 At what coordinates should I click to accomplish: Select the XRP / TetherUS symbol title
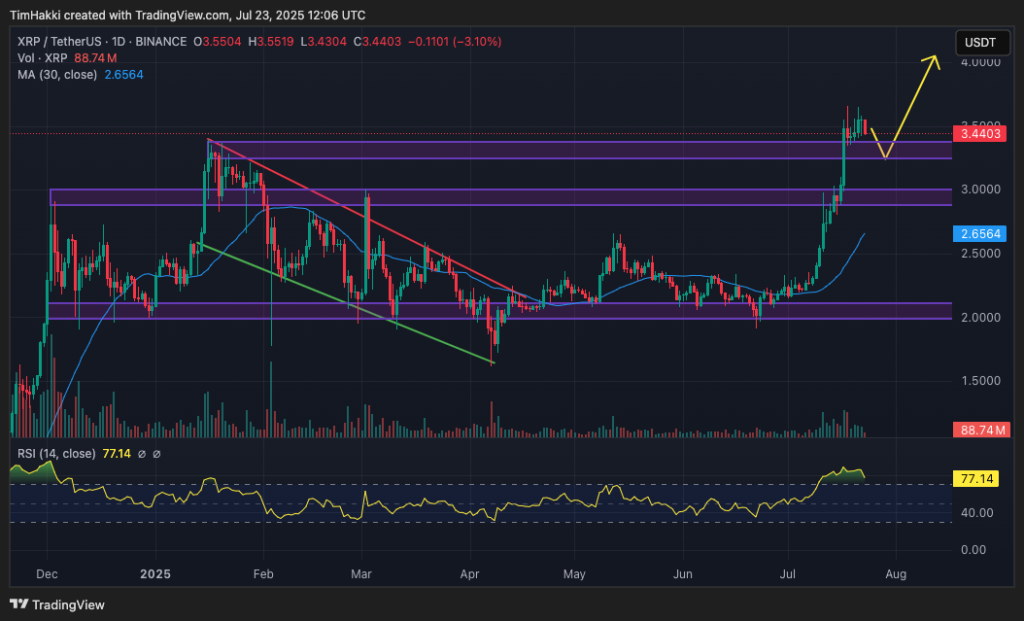(60, 41)
